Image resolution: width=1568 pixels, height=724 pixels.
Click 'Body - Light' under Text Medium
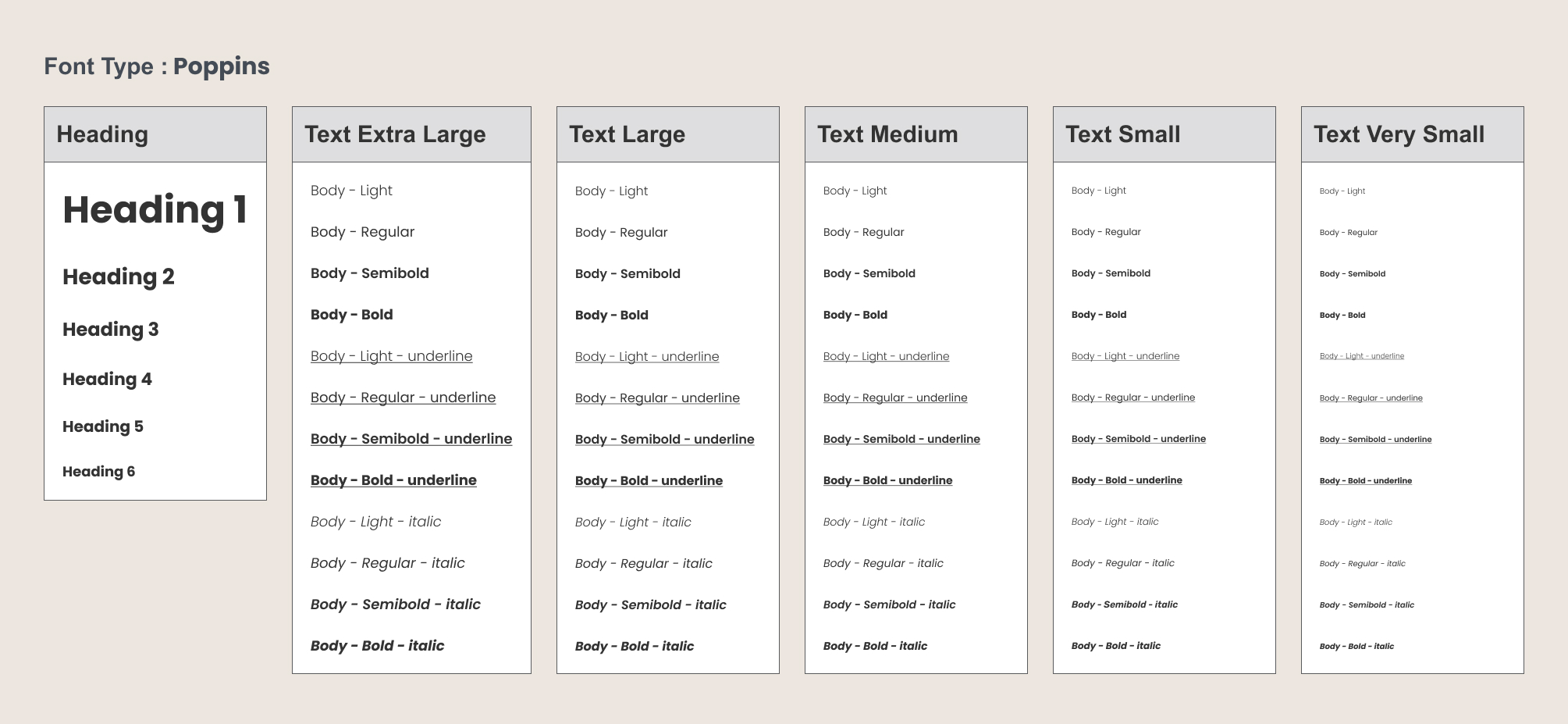[x=855, y=191]
